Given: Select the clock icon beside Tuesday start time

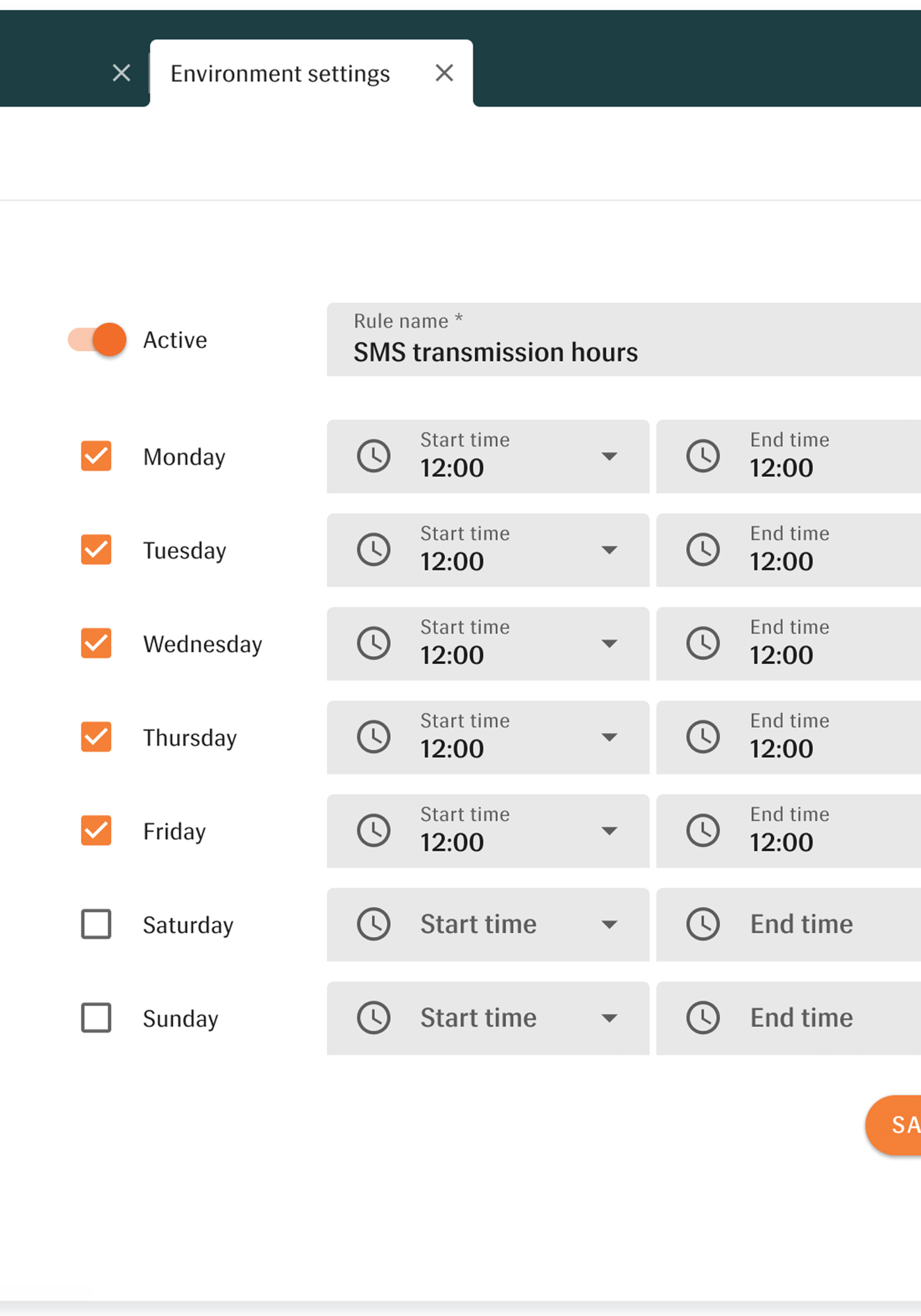Looking at the screenshot, I should pos(374,550).
